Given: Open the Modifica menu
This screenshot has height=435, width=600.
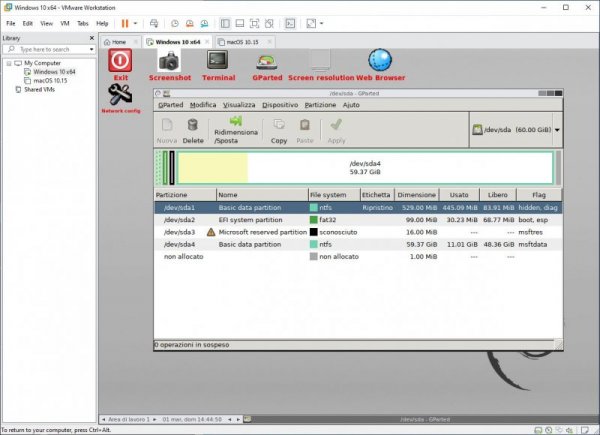Looking at the screenshot, I should [203, 105].
